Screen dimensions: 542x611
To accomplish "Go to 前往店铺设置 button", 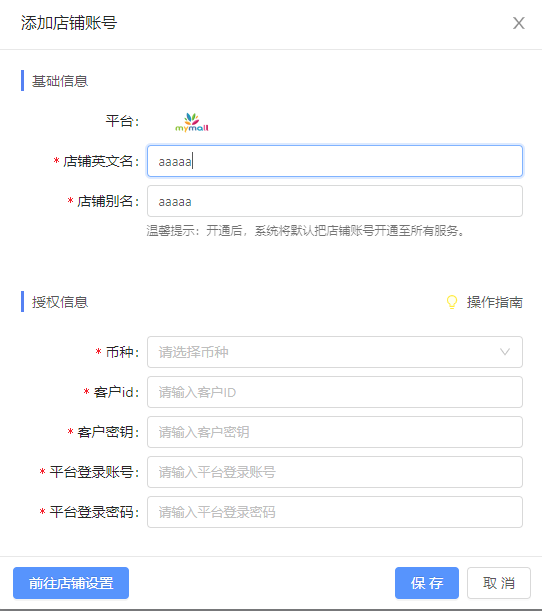I will coord(71,583).
